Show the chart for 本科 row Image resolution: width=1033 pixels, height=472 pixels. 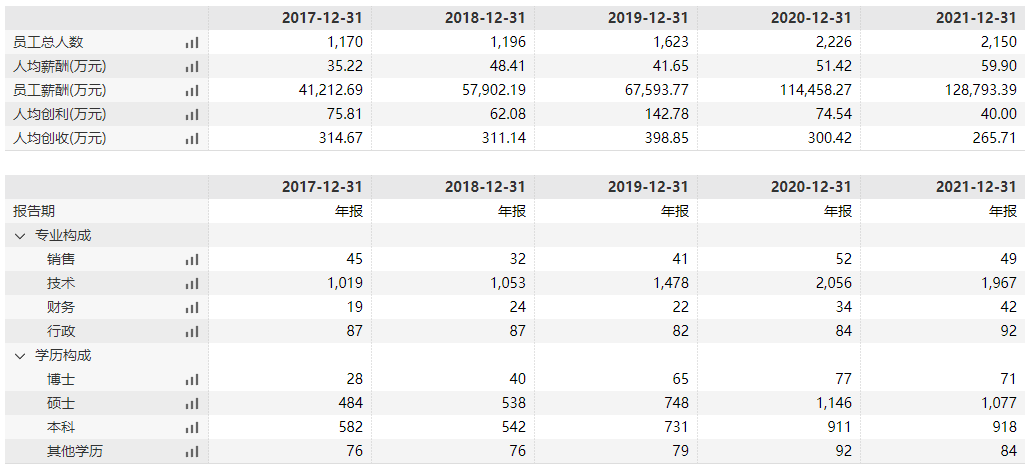(x=192, y=427)
